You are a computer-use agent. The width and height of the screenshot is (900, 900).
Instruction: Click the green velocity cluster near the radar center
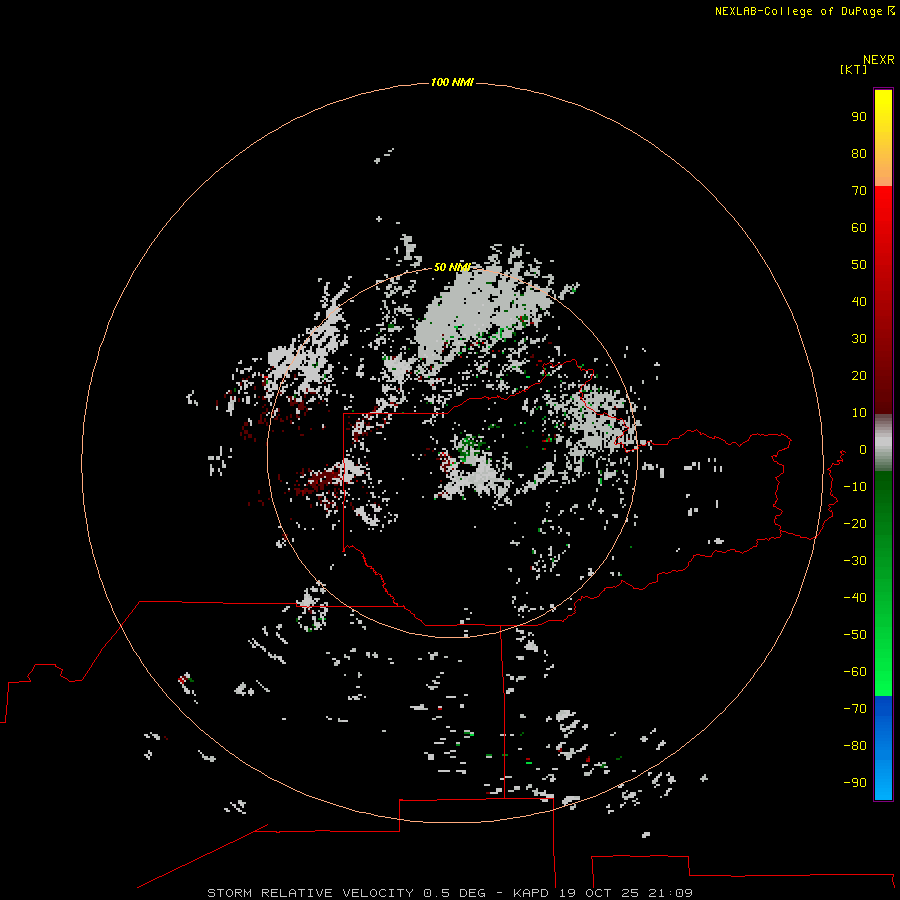click(x=471, y=445)
